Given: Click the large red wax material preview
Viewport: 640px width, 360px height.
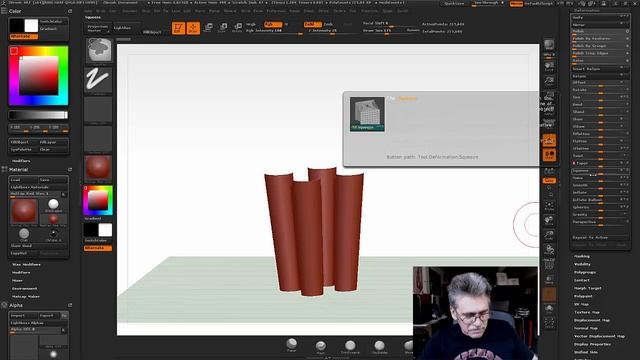Looking at the screenshot, I should 24,211.
